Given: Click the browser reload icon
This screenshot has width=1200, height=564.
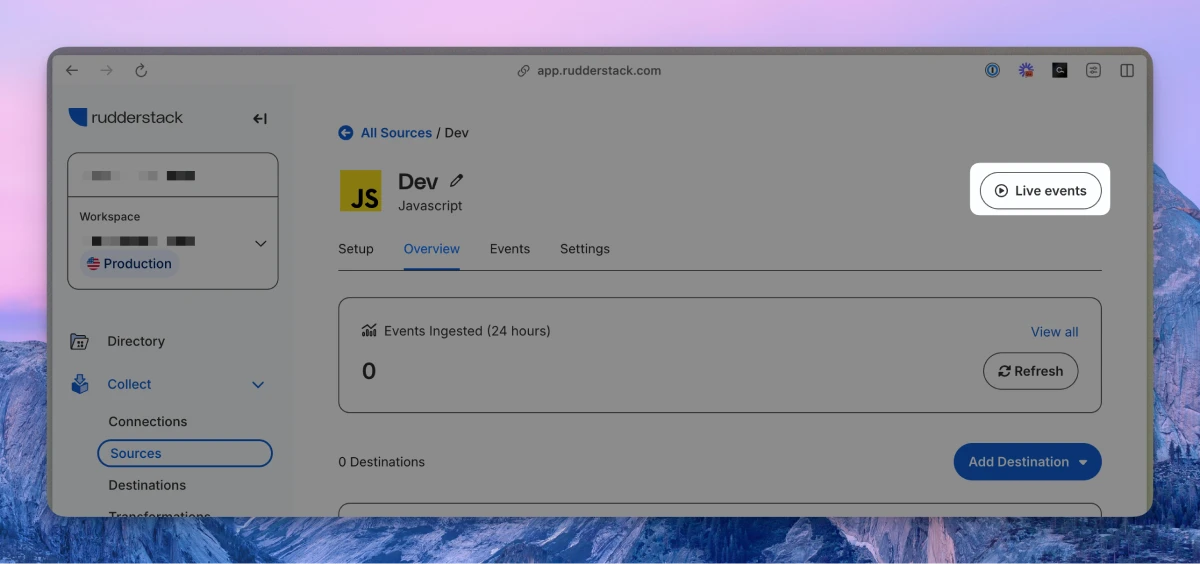Looking at the screenshot, I should click(141, 71).
